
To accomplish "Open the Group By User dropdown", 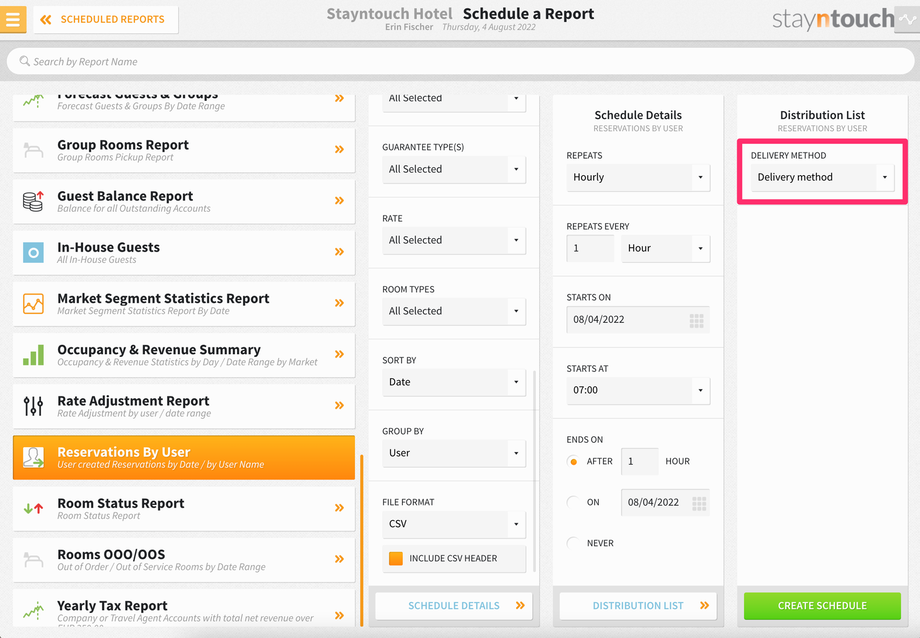I will [454, 453].
